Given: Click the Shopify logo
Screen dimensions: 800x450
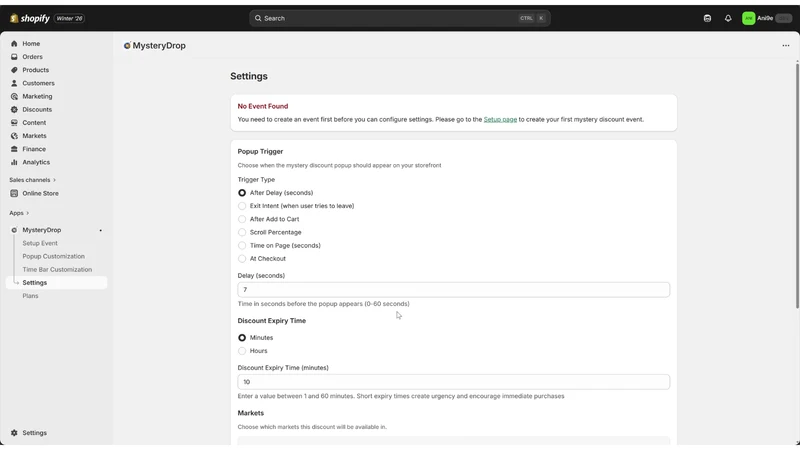Looking at the screenshot, I should 30,18.
